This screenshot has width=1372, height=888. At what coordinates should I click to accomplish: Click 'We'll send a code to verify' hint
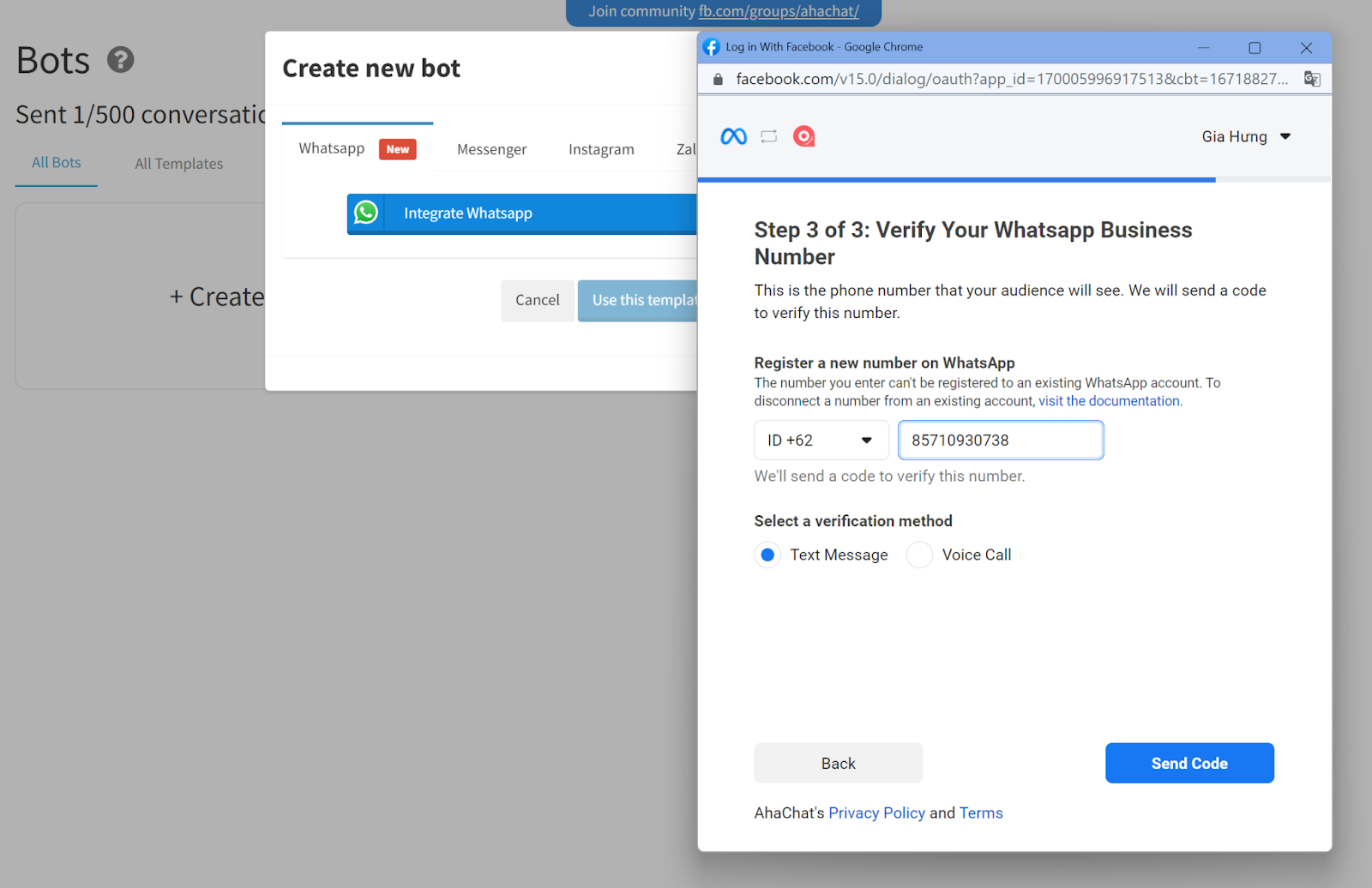click(889, 476)
